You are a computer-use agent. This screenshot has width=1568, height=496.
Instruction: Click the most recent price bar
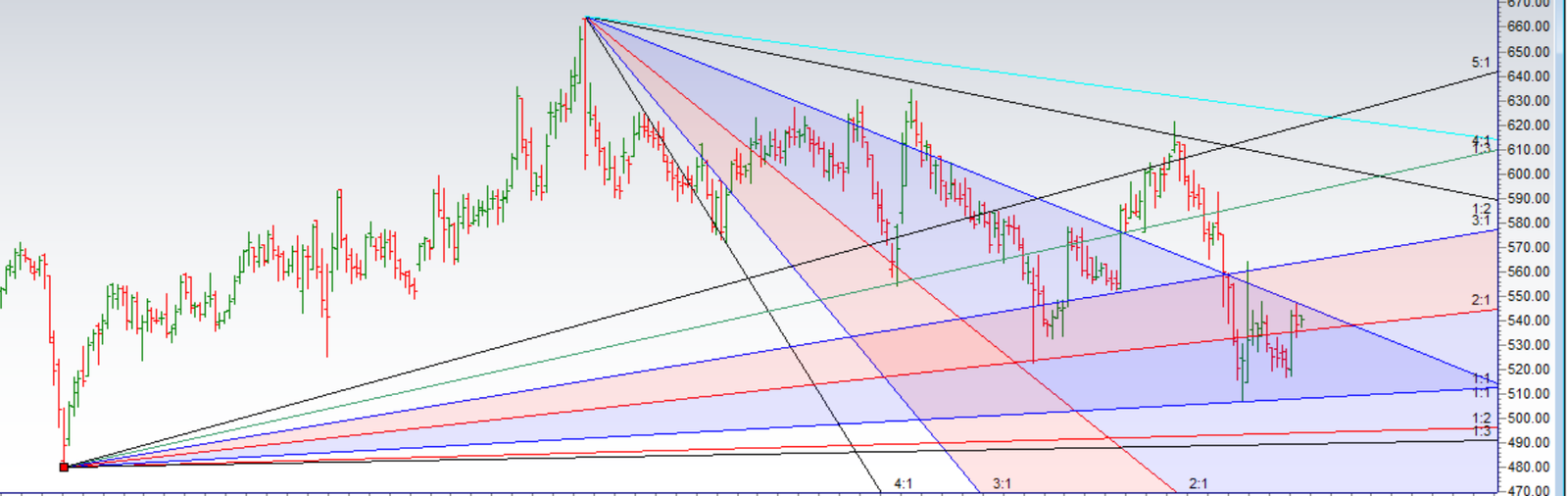click(x=1300, y=320)
